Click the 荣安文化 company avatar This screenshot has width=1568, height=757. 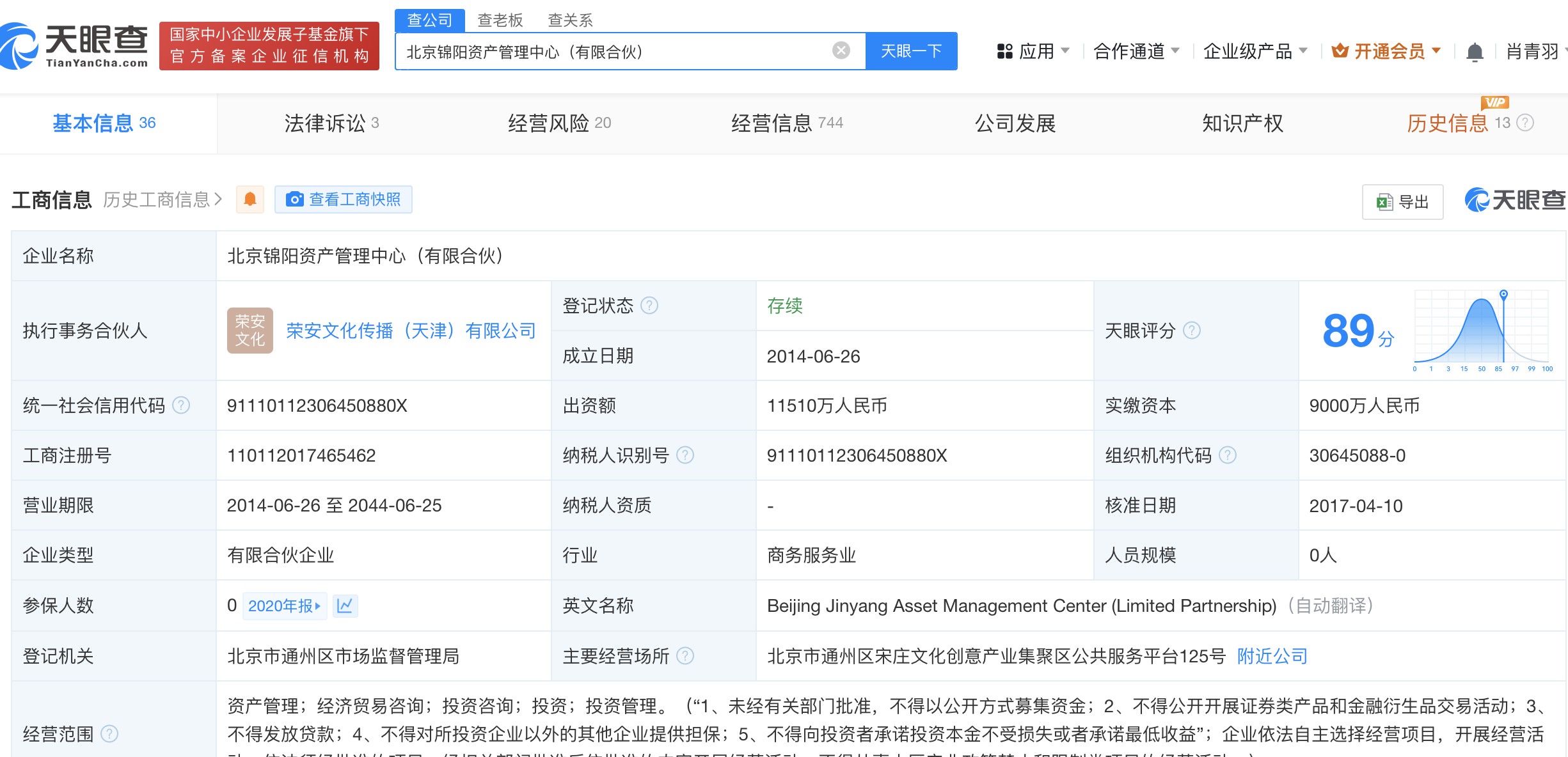tap(250, 331)
